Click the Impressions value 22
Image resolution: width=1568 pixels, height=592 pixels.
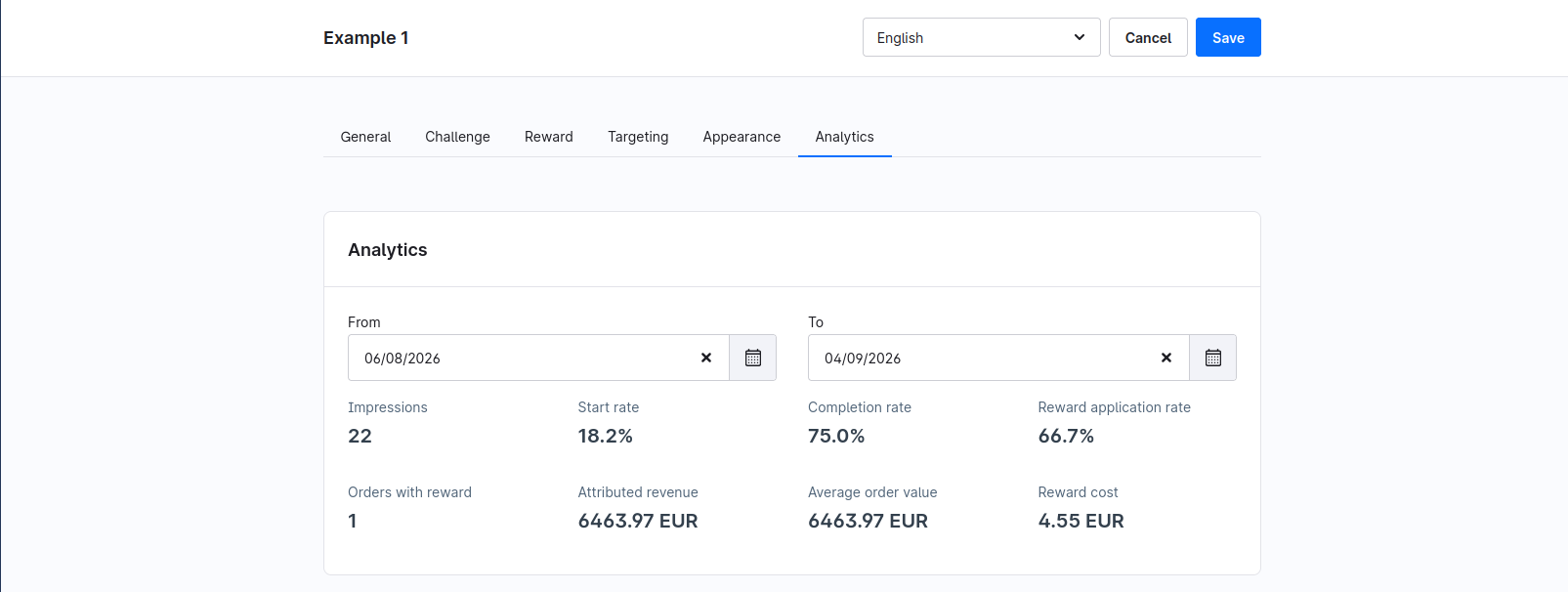pos(360,436)
